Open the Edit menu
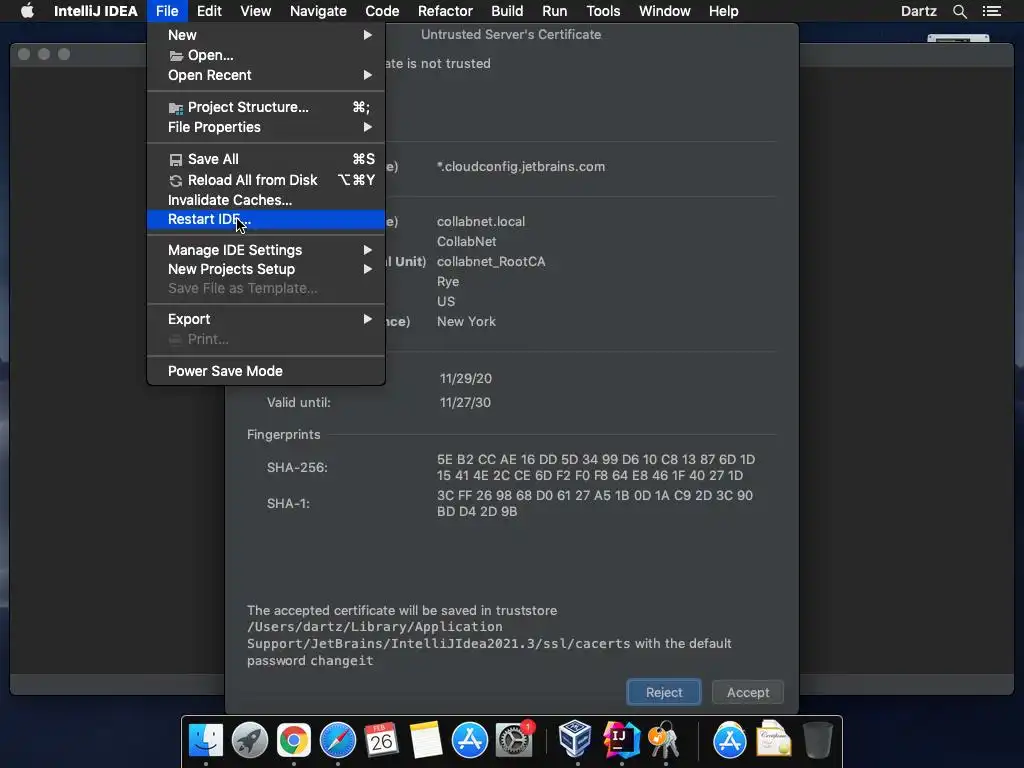Image resolution: width=1024 pixels, height=768 pixels. coord(209,11)
